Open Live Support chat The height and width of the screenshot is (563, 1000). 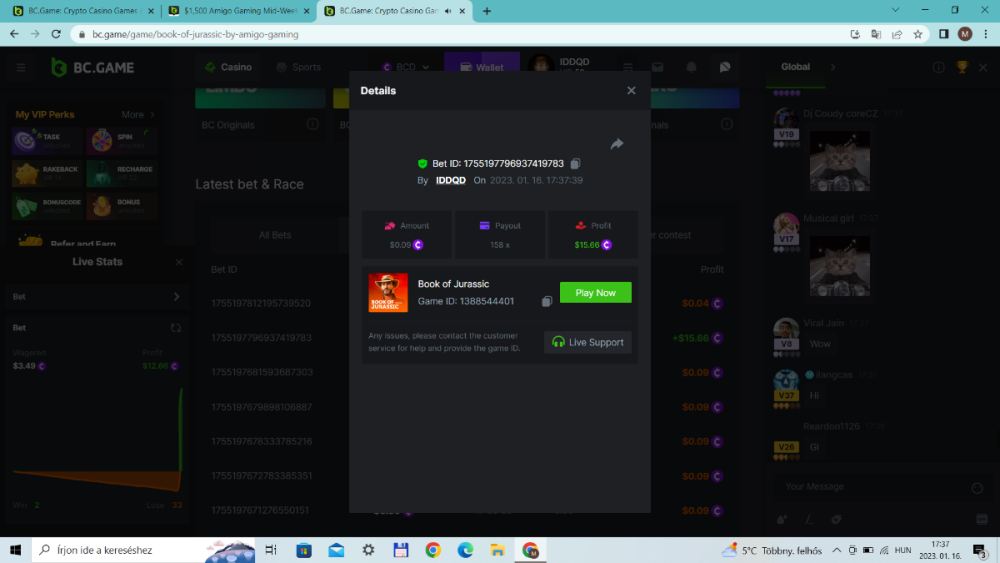pyautogui.click(x=588, y=342)
